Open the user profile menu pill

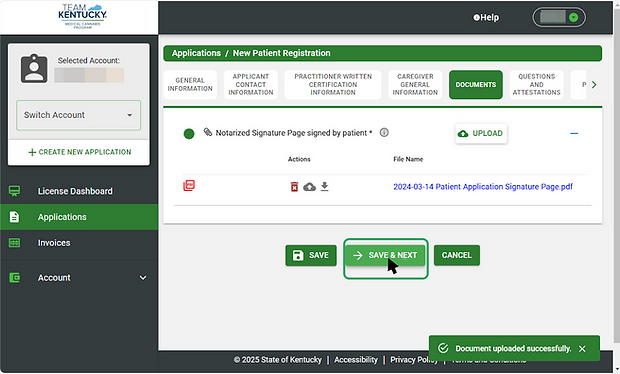(559, 17)
